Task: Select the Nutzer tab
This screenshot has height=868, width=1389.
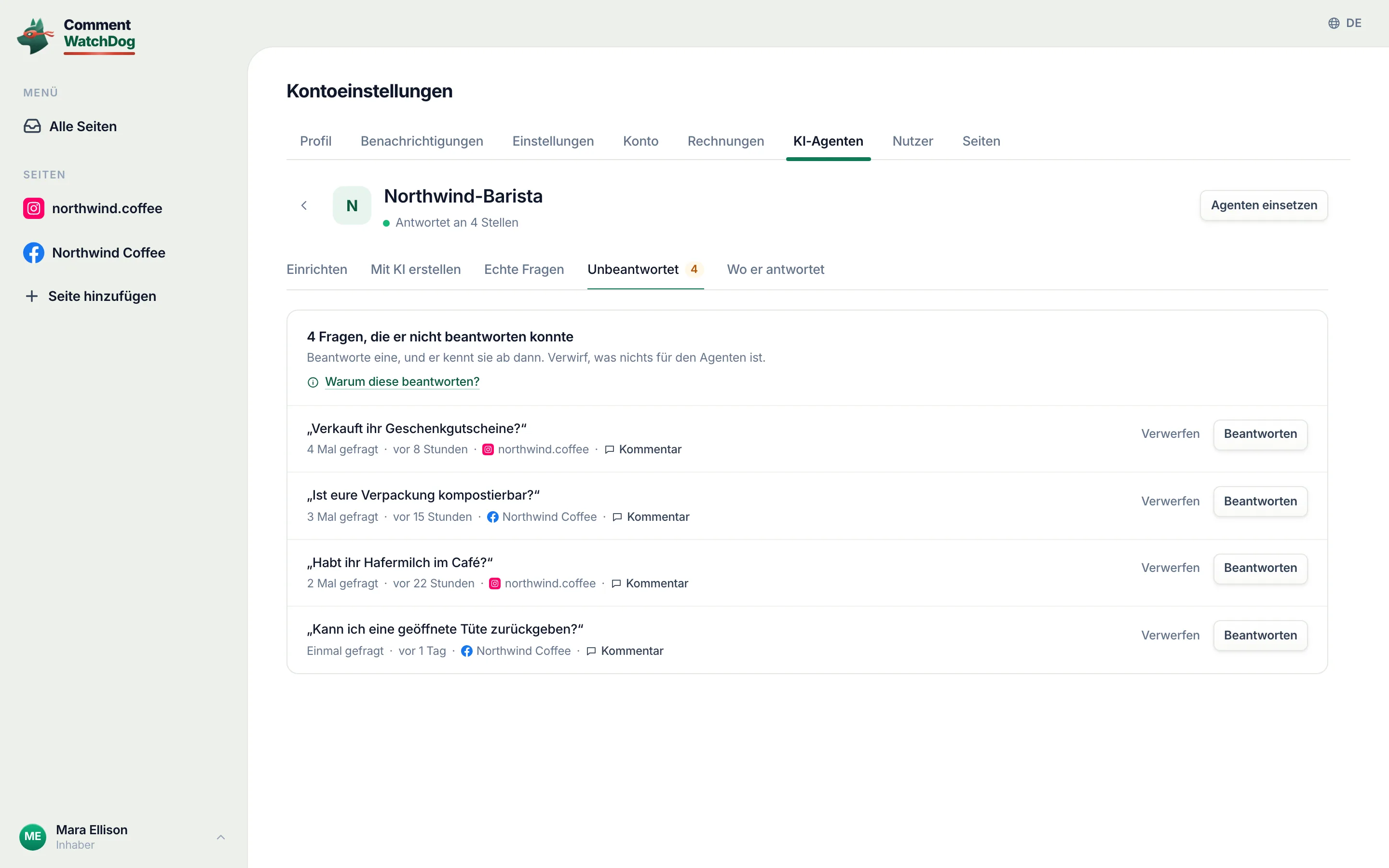Action: 912,141
